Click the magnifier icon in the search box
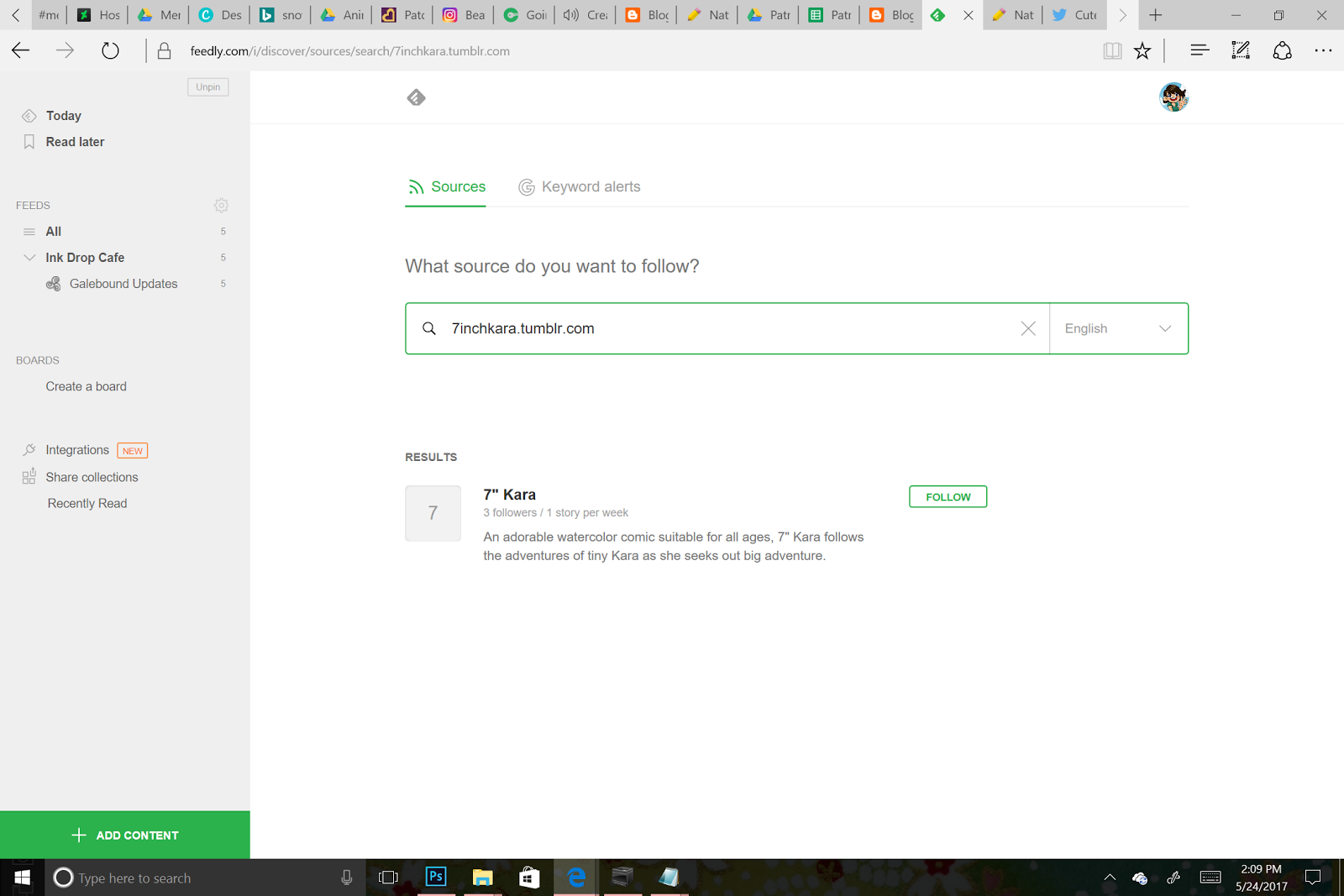 click(429, 328)
